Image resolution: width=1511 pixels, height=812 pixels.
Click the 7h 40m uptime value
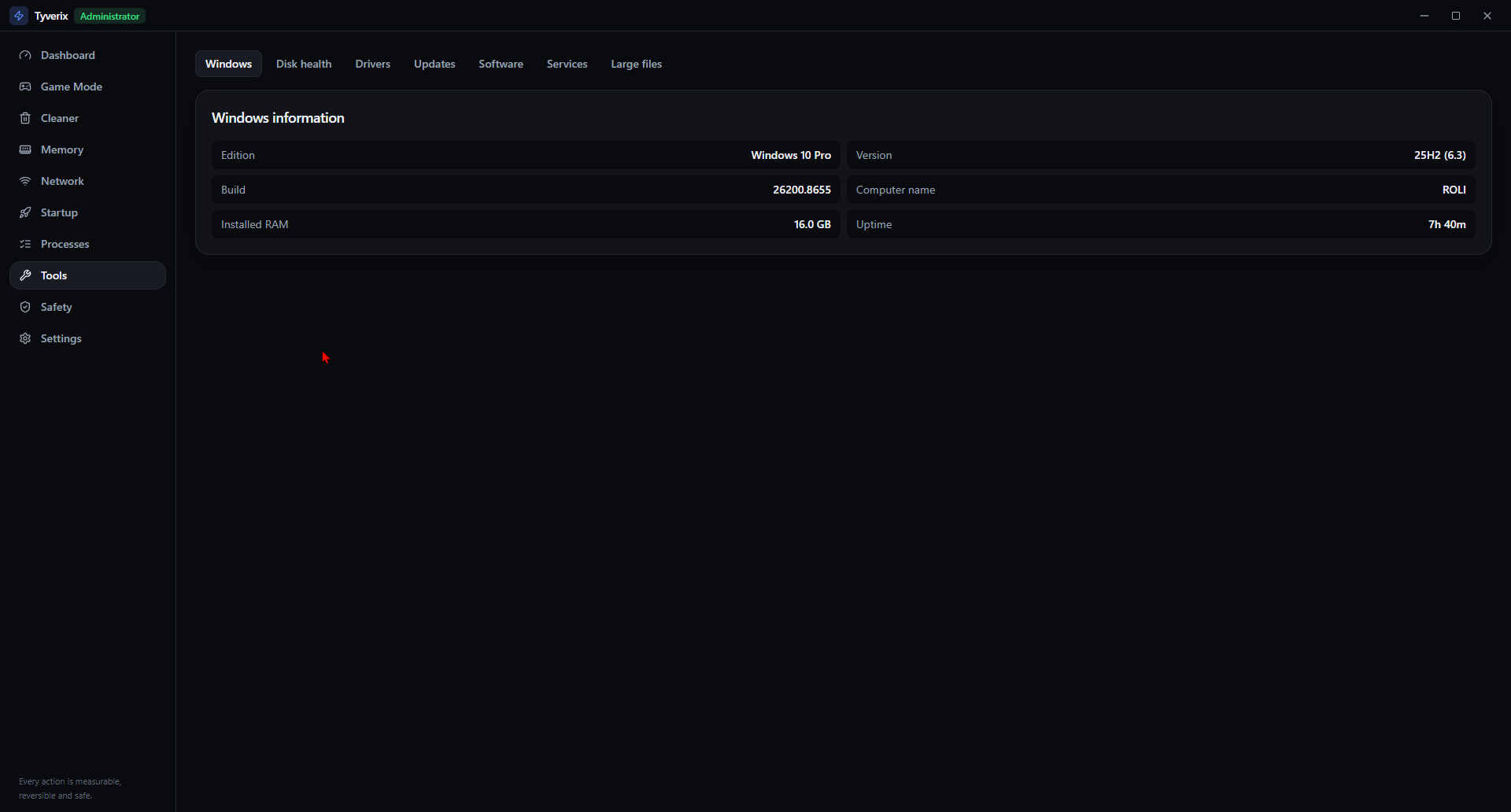[1447, 224]
